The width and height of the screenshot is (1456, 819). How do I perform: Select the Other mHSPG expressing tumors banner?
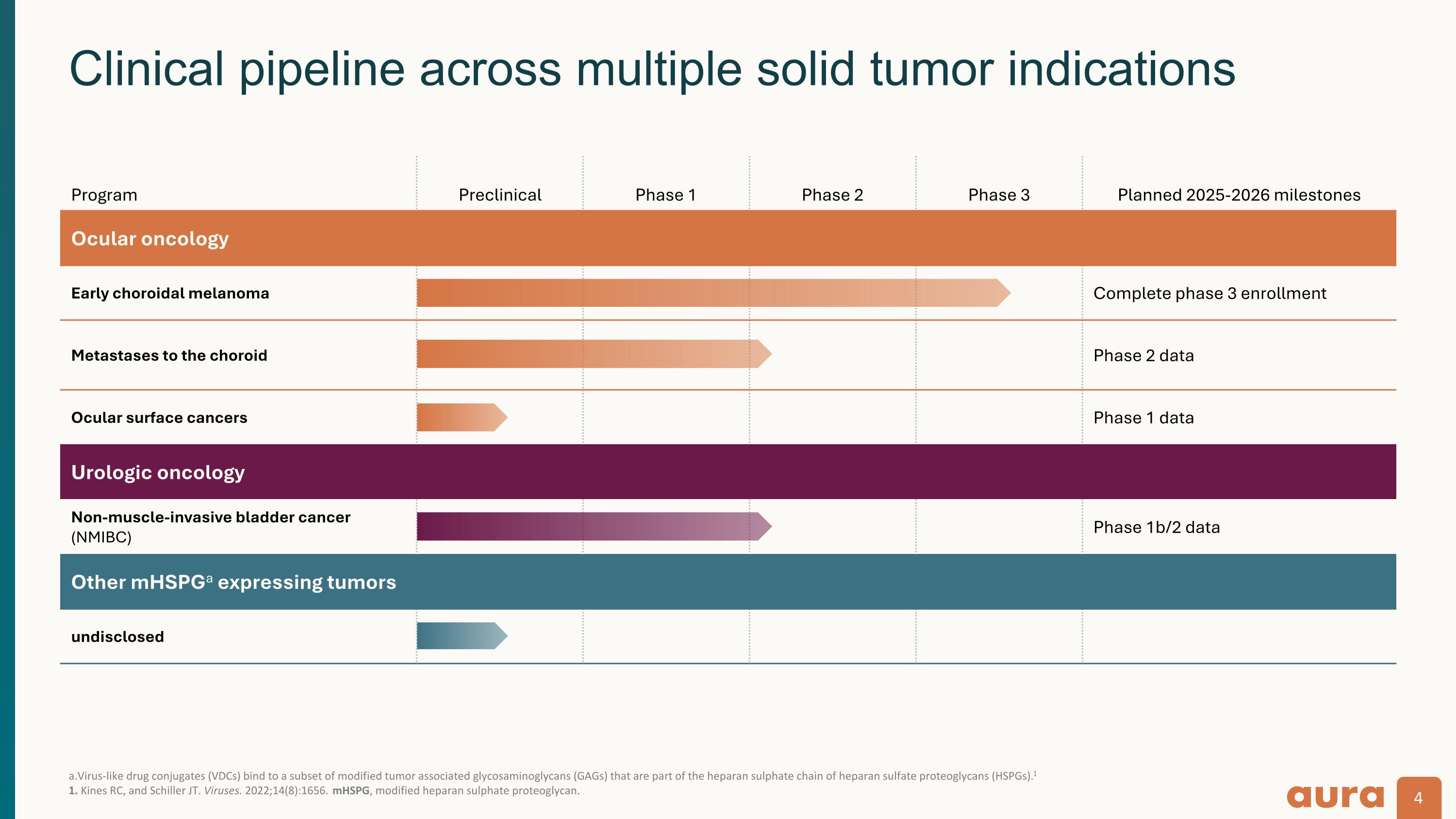point(233,582)
